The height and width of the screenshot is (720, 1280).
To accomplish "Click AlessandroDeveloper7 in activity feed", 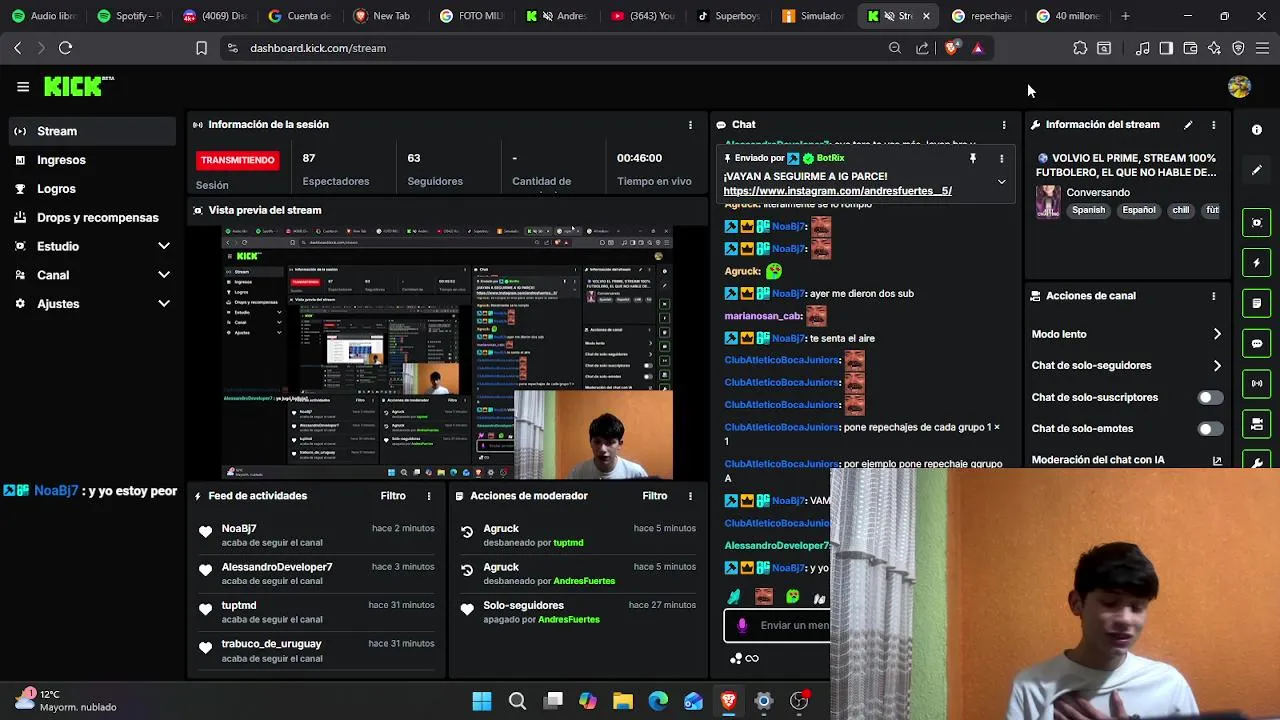I will tap(277, 567).
